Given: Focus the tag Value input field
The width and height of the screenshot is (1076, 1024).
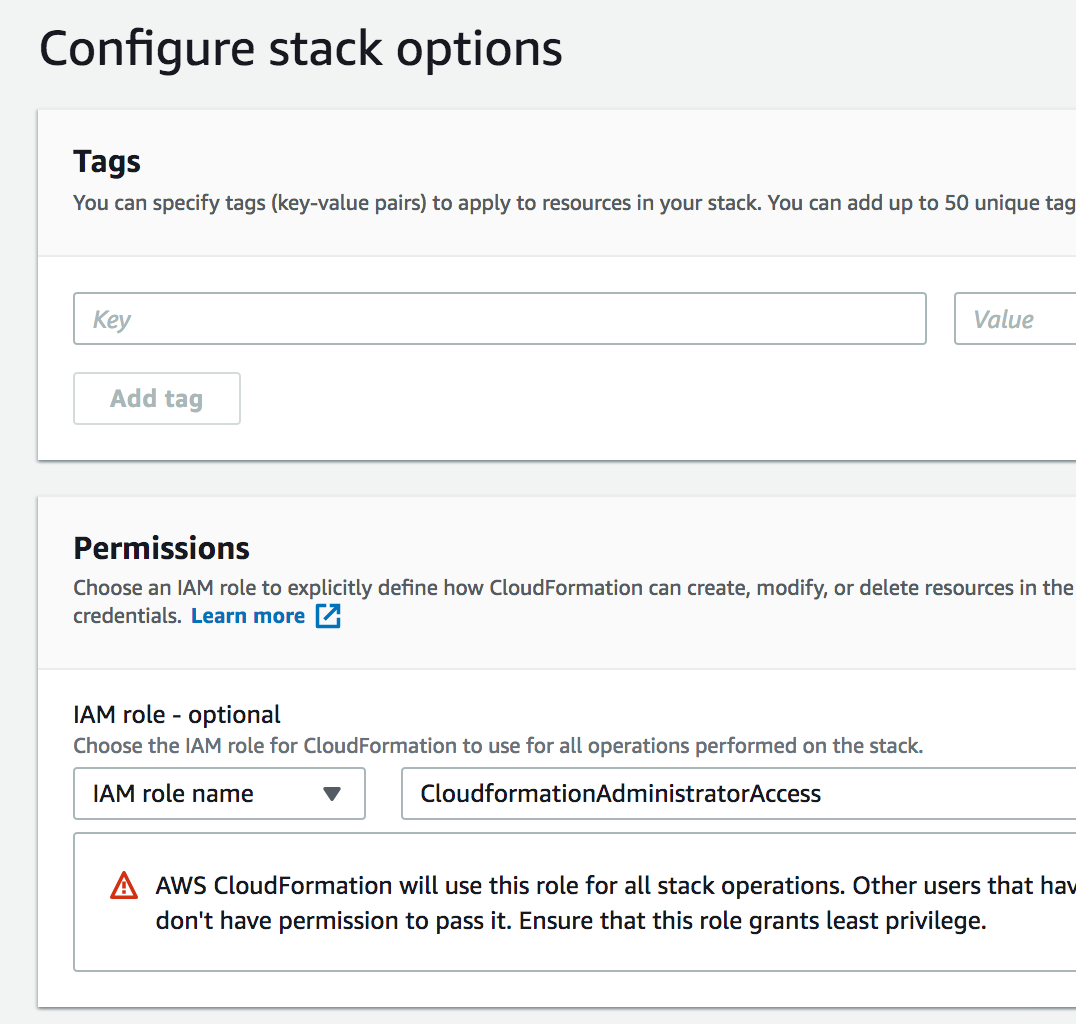Looking at the screenshot, I should (x=1014, y=319).
